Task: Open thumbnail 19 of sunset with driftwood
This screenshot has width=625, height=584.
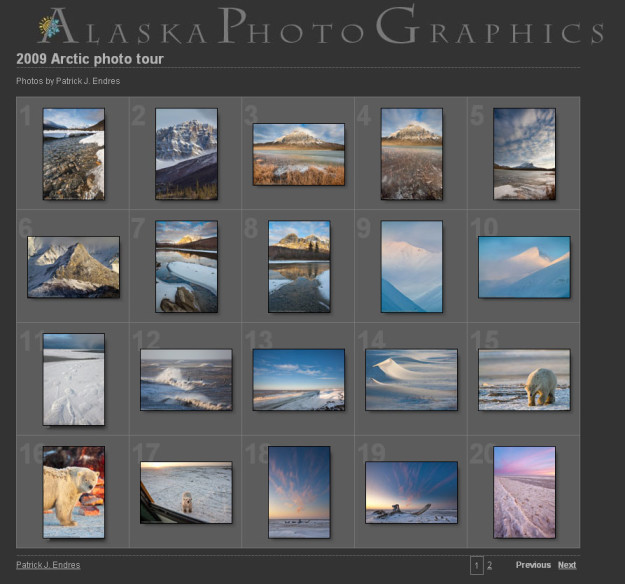Action: (411, 492)
